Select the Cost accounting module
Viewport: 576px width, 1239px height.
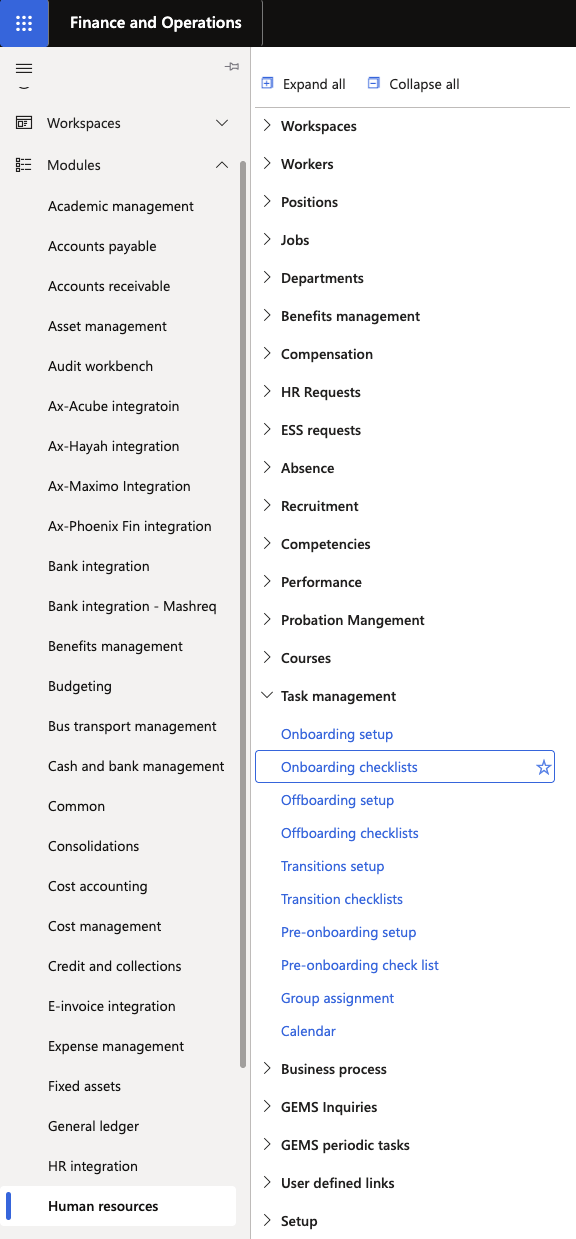point(98,886)
